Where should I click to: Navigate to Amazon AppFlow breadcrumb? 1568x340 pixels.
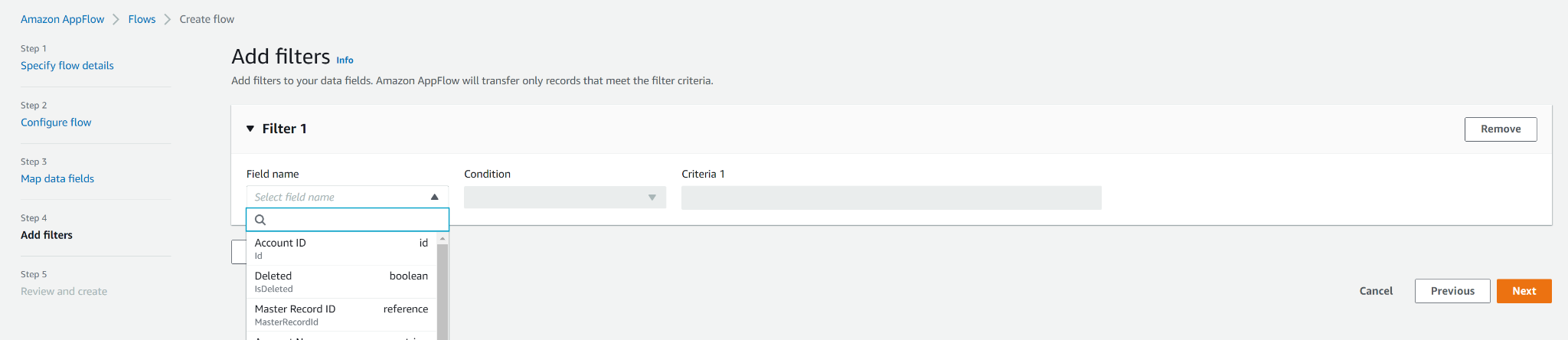tap(62, 19)
